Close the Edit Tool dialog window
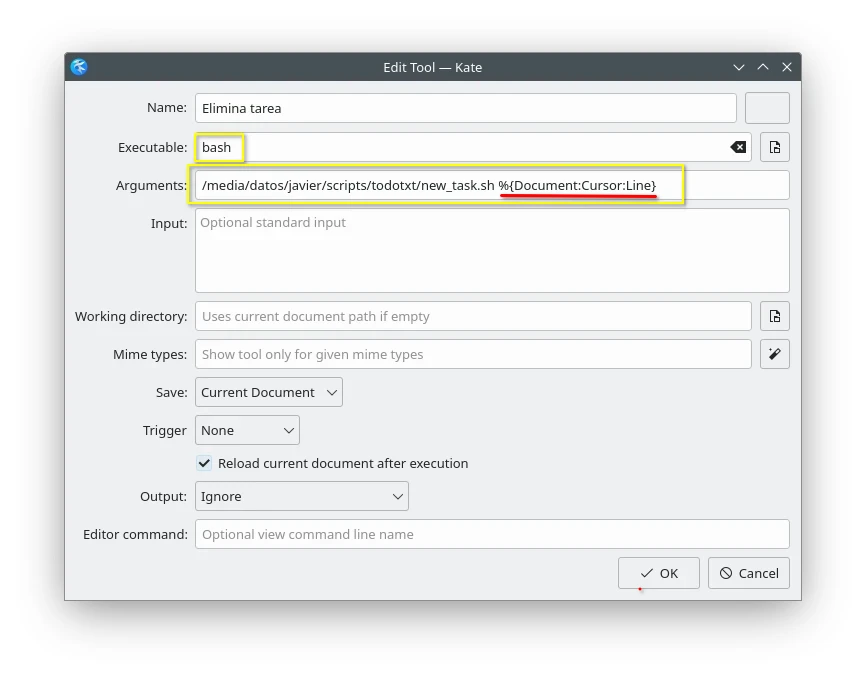 point(787,67)
